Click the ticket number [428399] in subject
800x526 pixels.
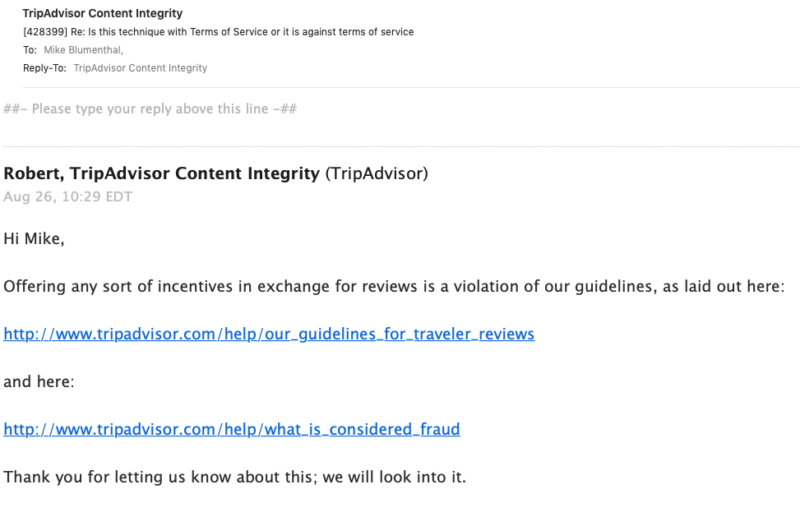pos(45,32)
